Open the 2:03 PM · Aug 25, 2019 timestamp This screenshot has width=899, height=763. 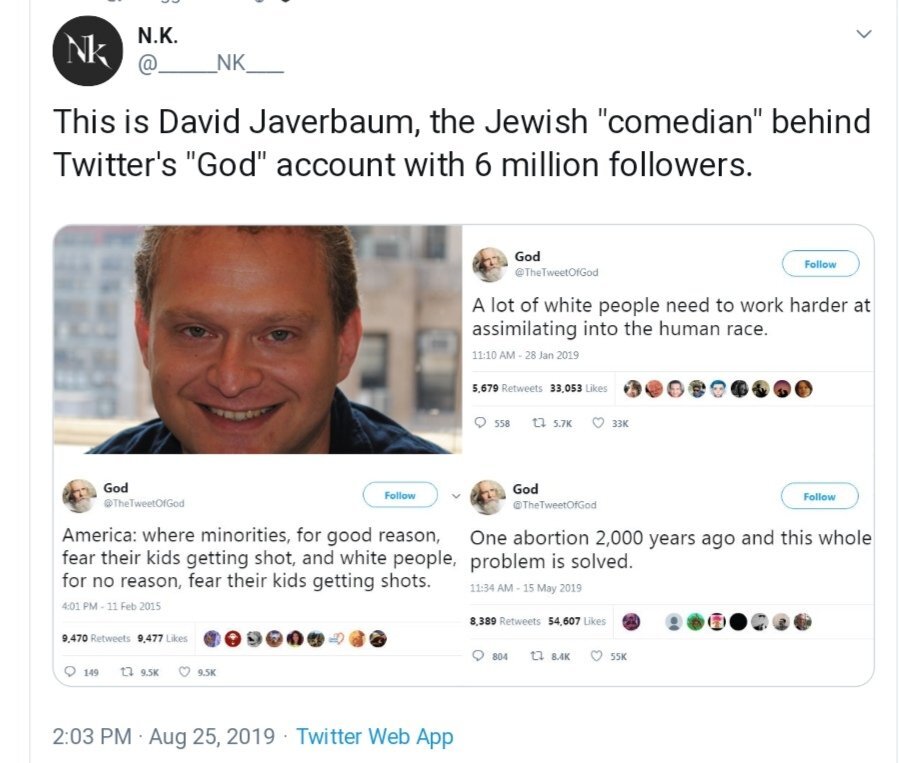click(x=163, y=737)
